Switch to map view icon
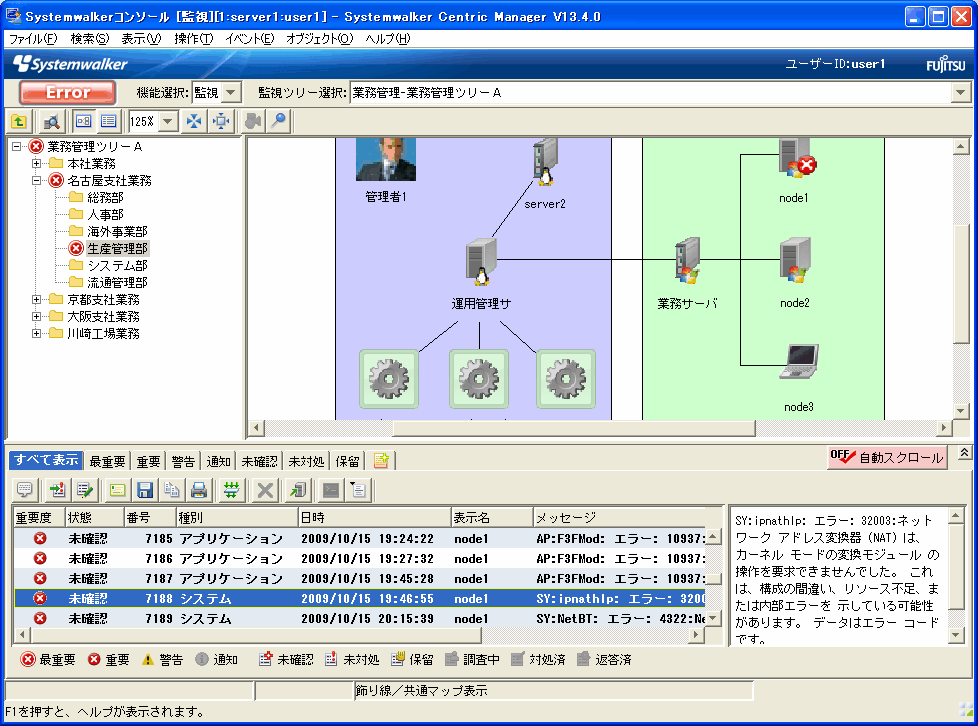The image size is (978, 726). tap(84, 121)
